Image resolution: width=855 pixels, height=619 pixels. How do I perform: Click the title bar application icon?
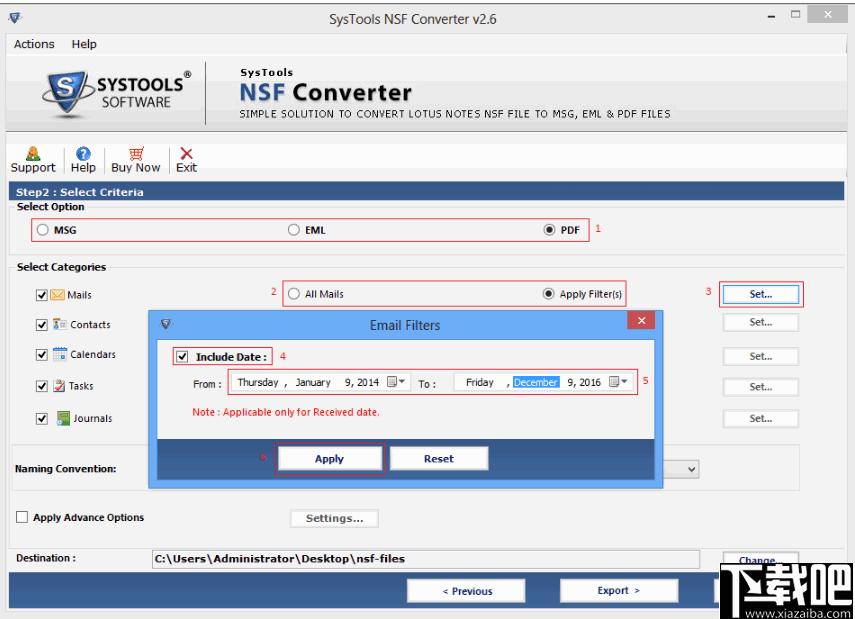point(15,18)
